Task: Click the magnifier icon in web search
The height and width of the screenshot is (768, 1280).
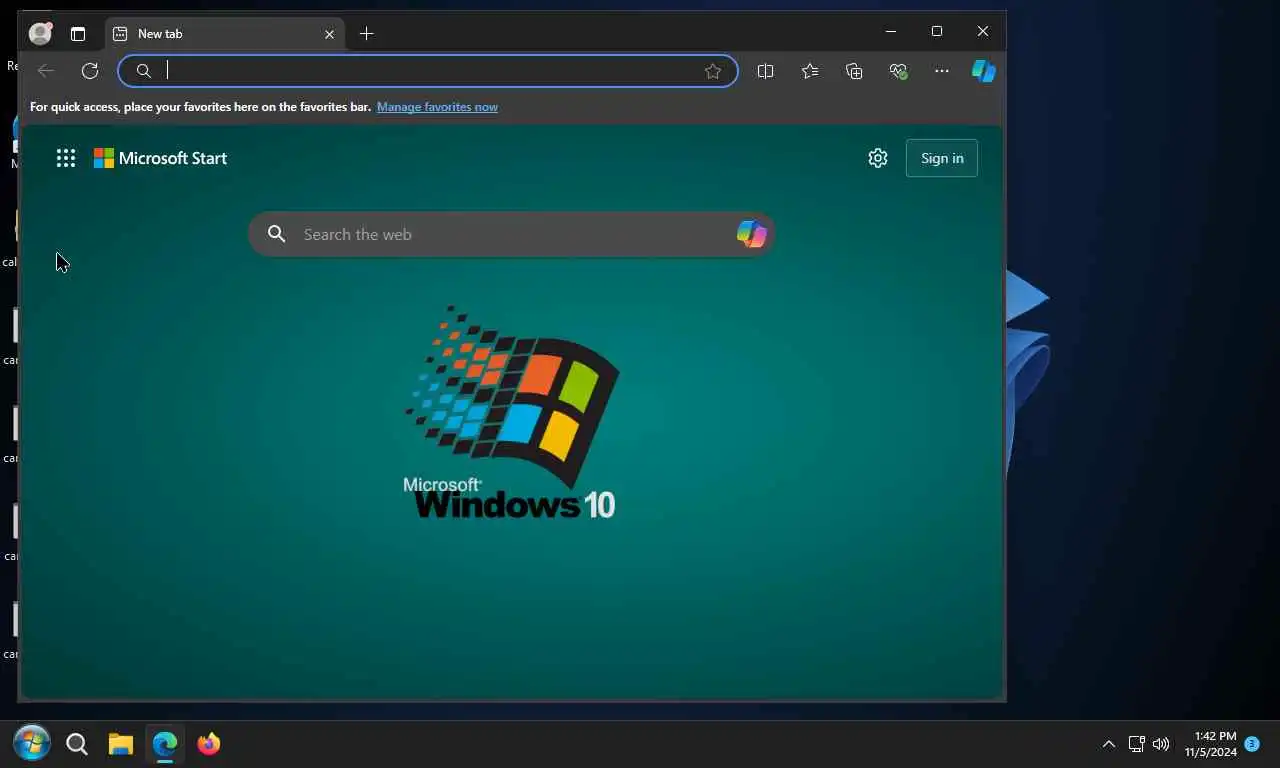Action: point(277,234)
